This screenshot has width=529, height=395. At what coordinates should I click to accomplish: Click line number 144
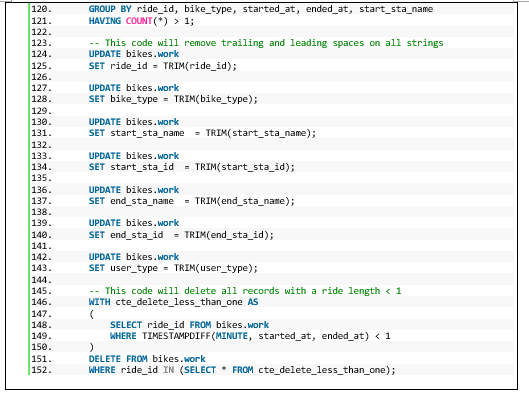click(x=42, y=280)
